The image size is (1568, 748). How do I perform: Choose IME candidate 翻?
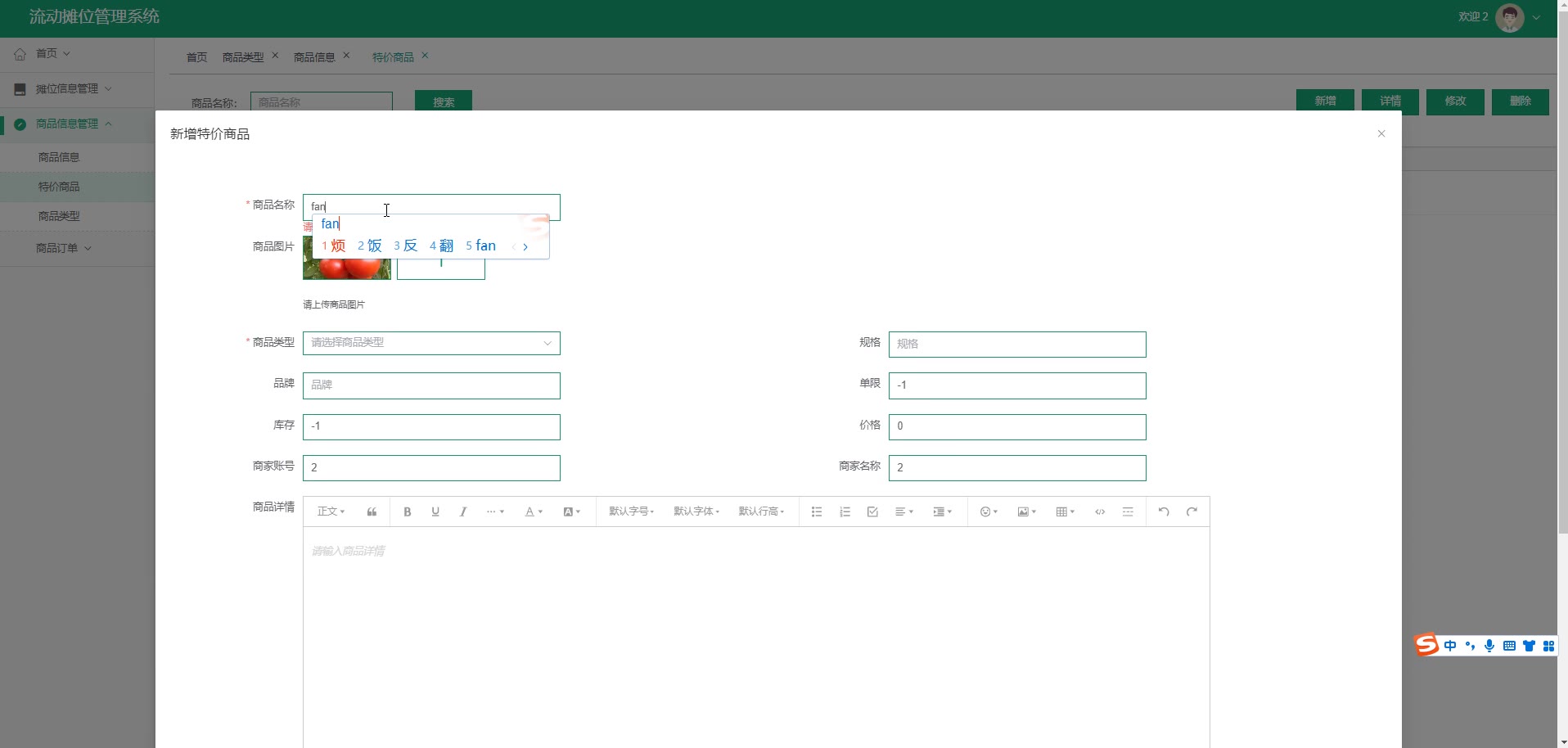[442, 246]
